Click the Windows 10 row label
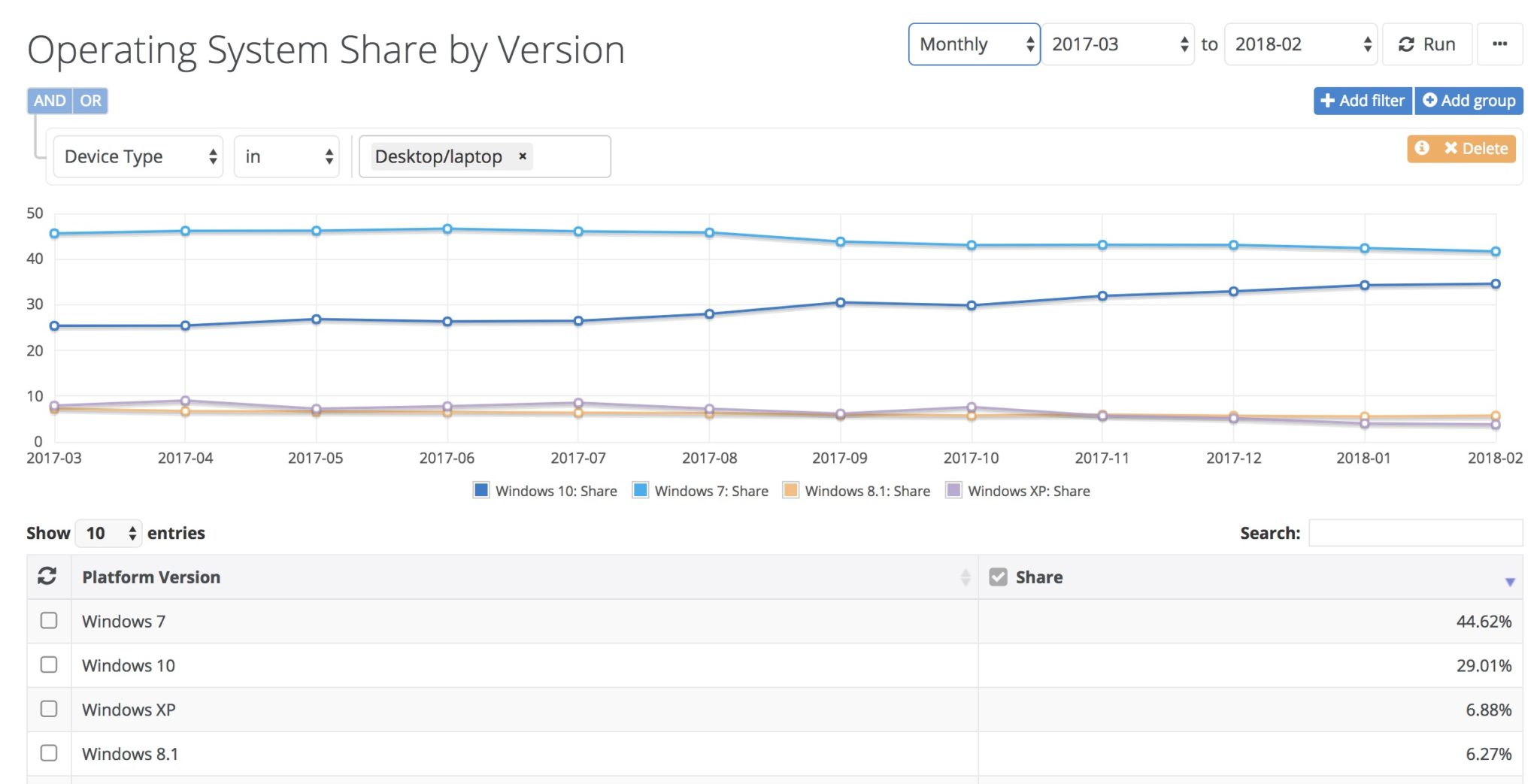This screenshot has height=784, width=1540. (x=129, y=665)
